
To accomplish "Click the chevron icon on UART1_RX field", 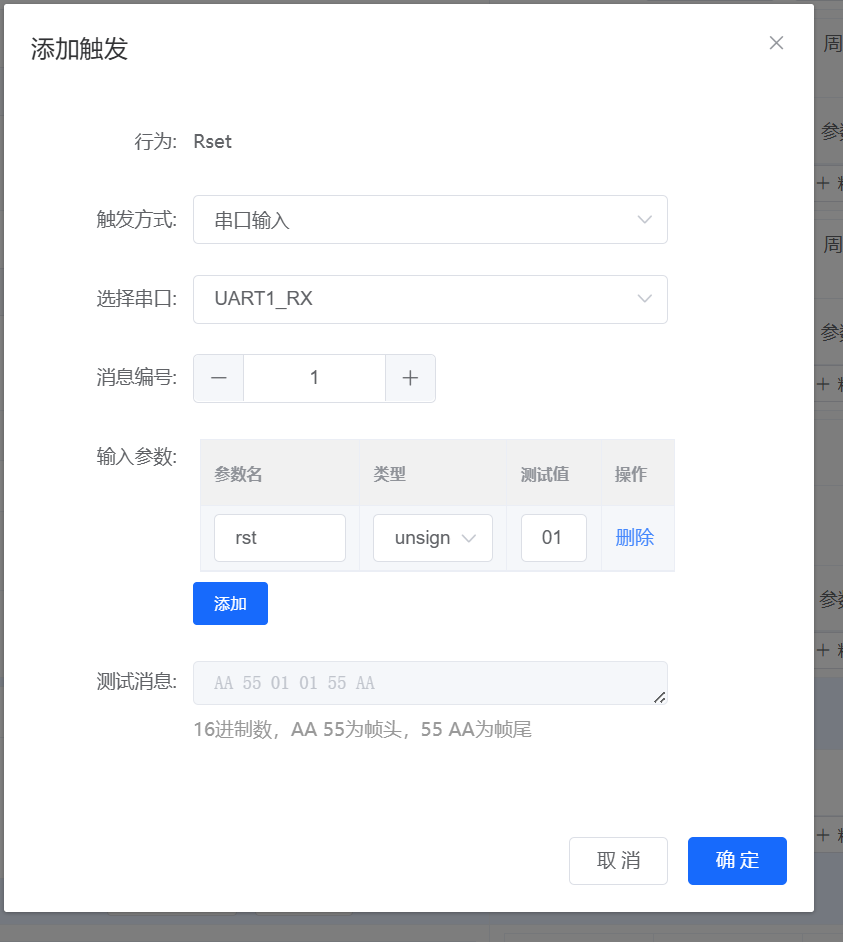I will click(645, 299).
